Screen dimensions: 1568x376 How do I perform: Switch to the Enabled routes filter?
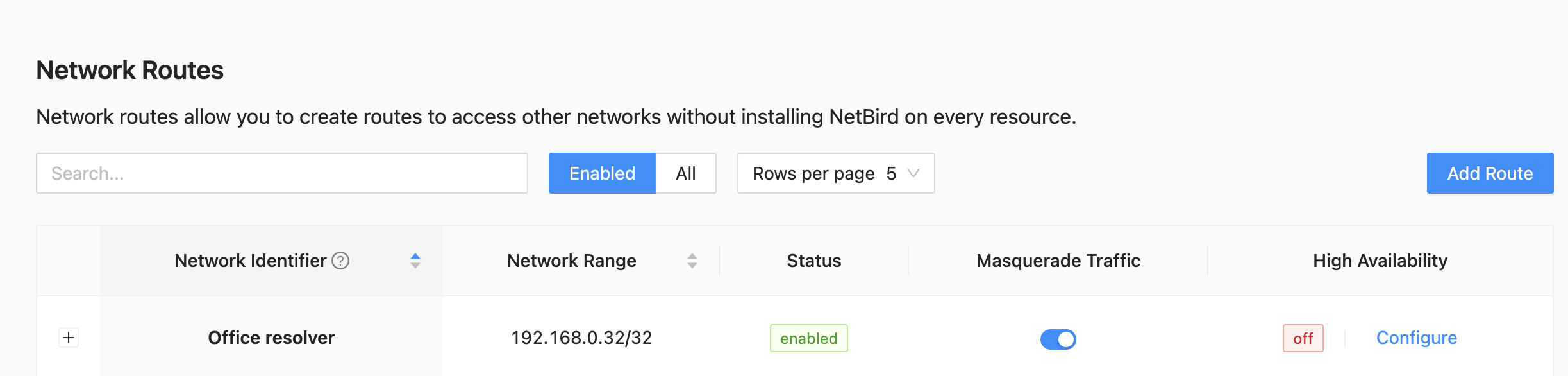click(x=602, y=173)
